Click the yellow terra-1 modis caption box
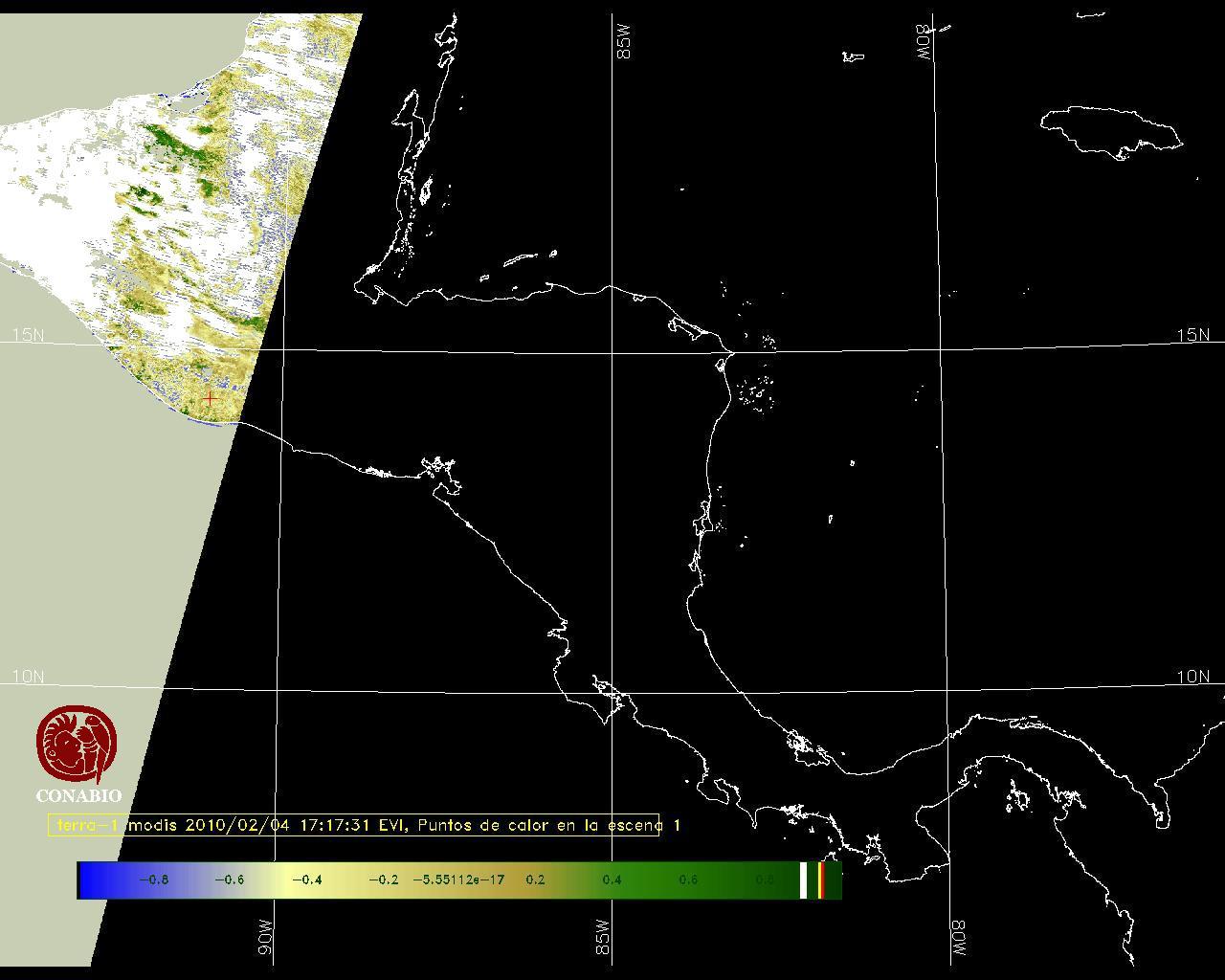The width and height of the screenshot is (1225, 980). tap(354, 825)
